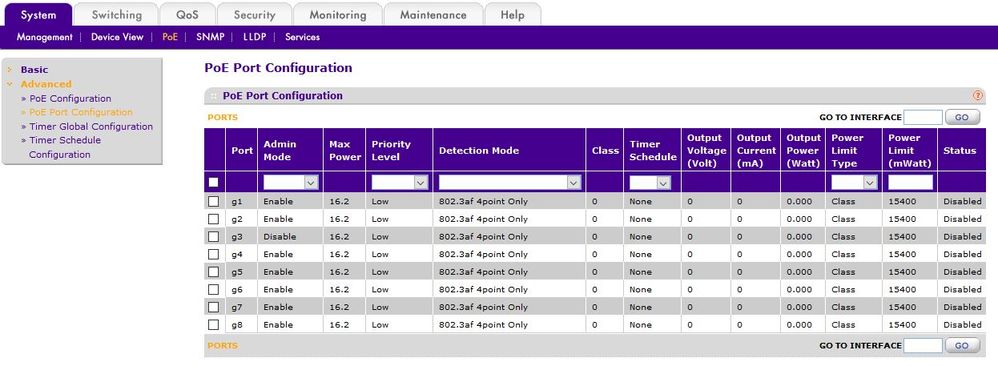Select the header checkbox for all ports
This screenshot has width=998, height=366.
click(214, 183)
